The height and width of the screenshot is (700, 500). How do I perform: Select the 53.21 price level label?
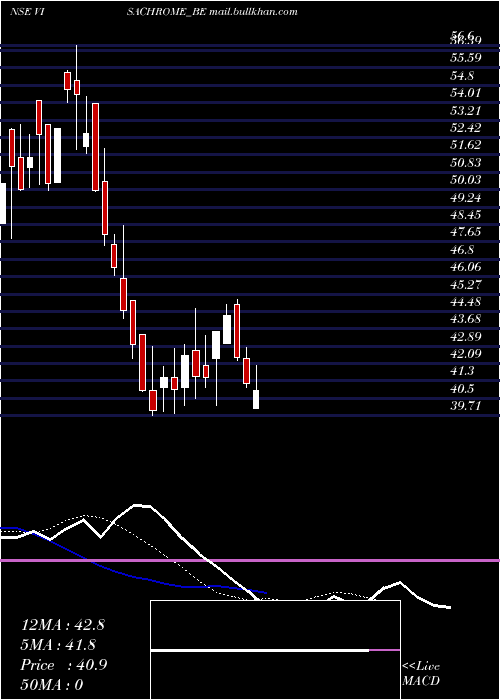(x=466, y=110)
